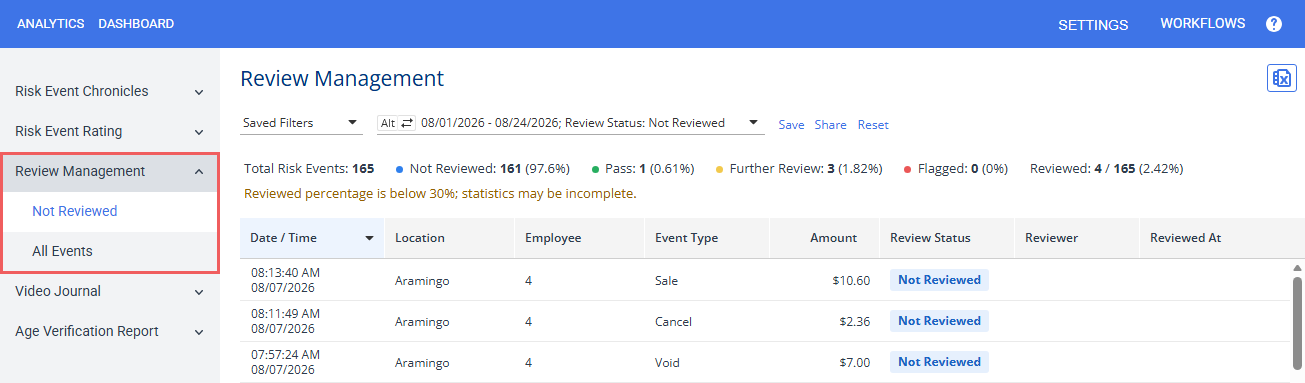
Task: Open the Saved Filters dropdown
Action: (301, 123)
